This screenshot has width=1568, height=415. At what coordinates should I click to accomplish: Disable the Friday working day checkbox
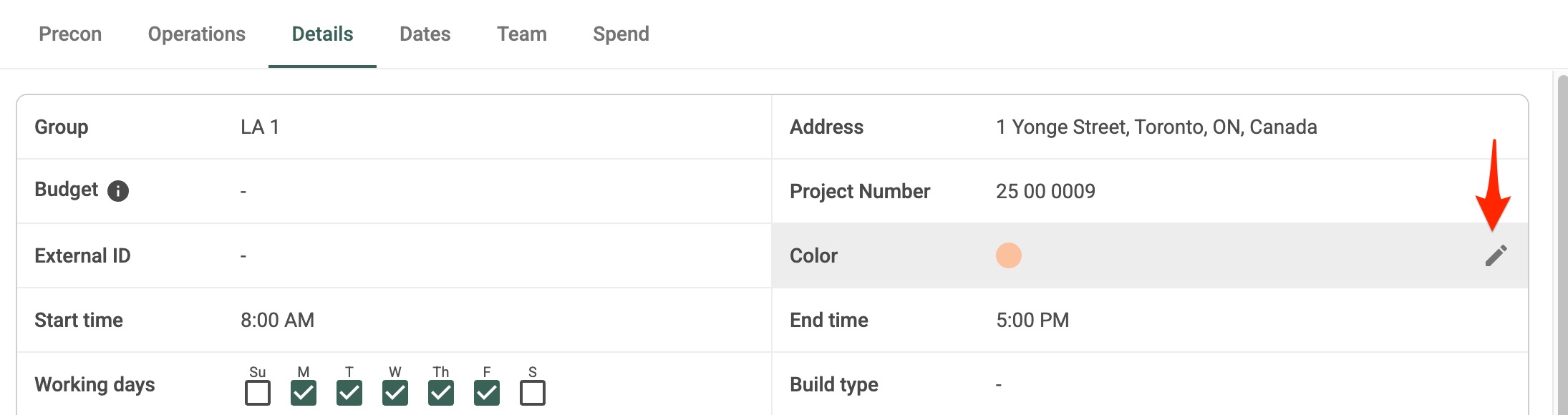(x=487, y=393)
